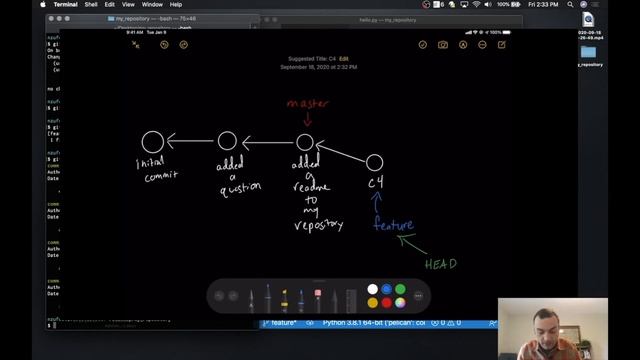640x360 pixels.
Task: Click the volume speaker icon in menu bar
Action: click(x=488, y=4)
